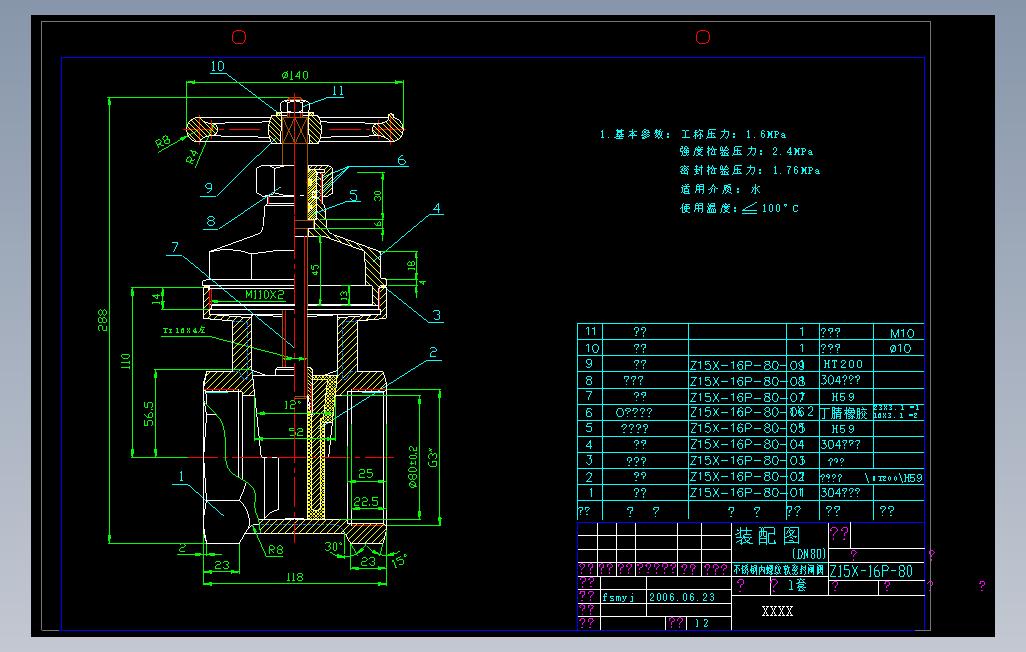Screen dimensions: 1026x652
Task: Click the Z15X-16P-80 drawing number
Action: point(871,571)
